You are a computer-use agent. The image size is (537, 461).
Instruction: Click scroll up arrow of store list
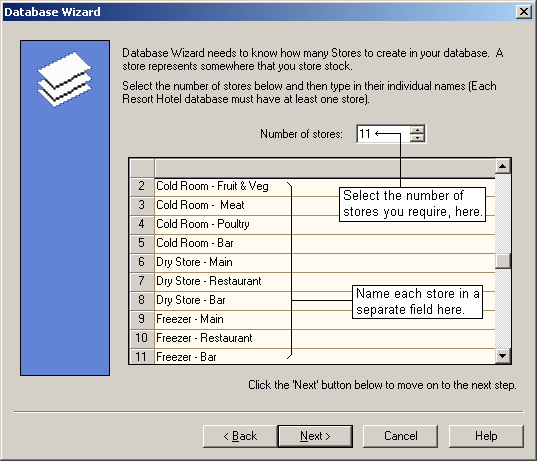502,166
